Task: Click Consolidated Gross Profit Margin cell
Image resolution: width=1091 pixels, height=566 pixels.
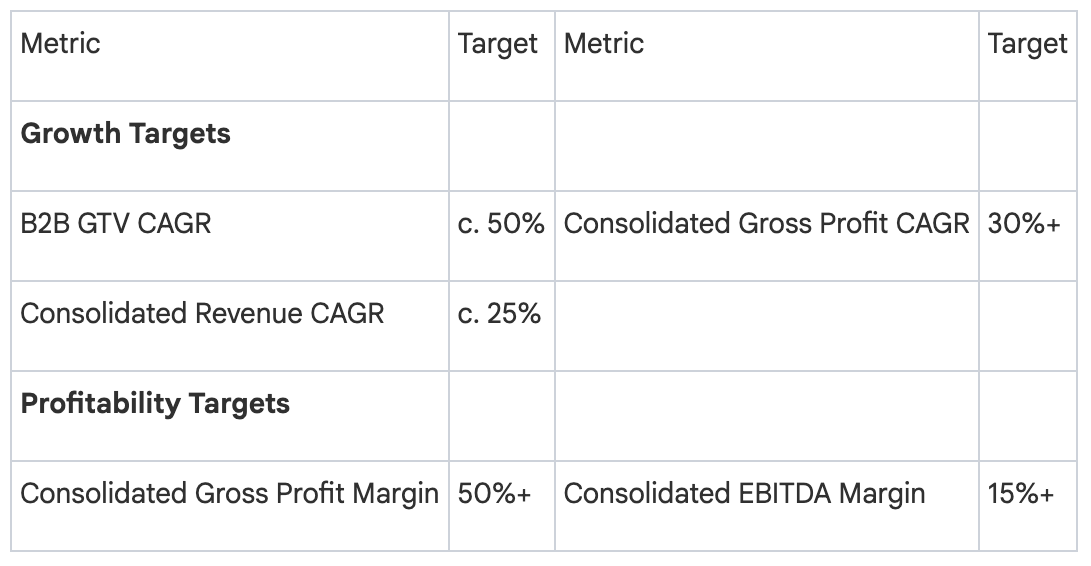Action: [229, 494]
